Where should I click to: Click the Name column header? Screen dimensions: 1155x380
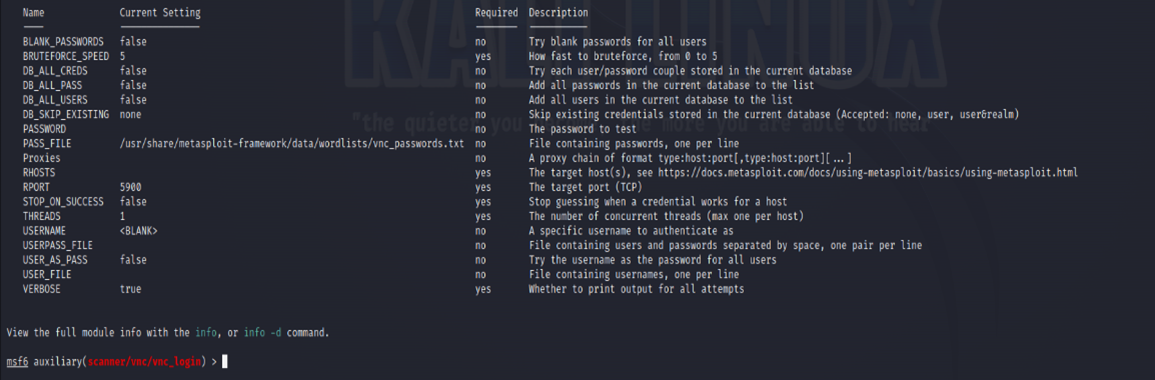click(x=33, y=13)
